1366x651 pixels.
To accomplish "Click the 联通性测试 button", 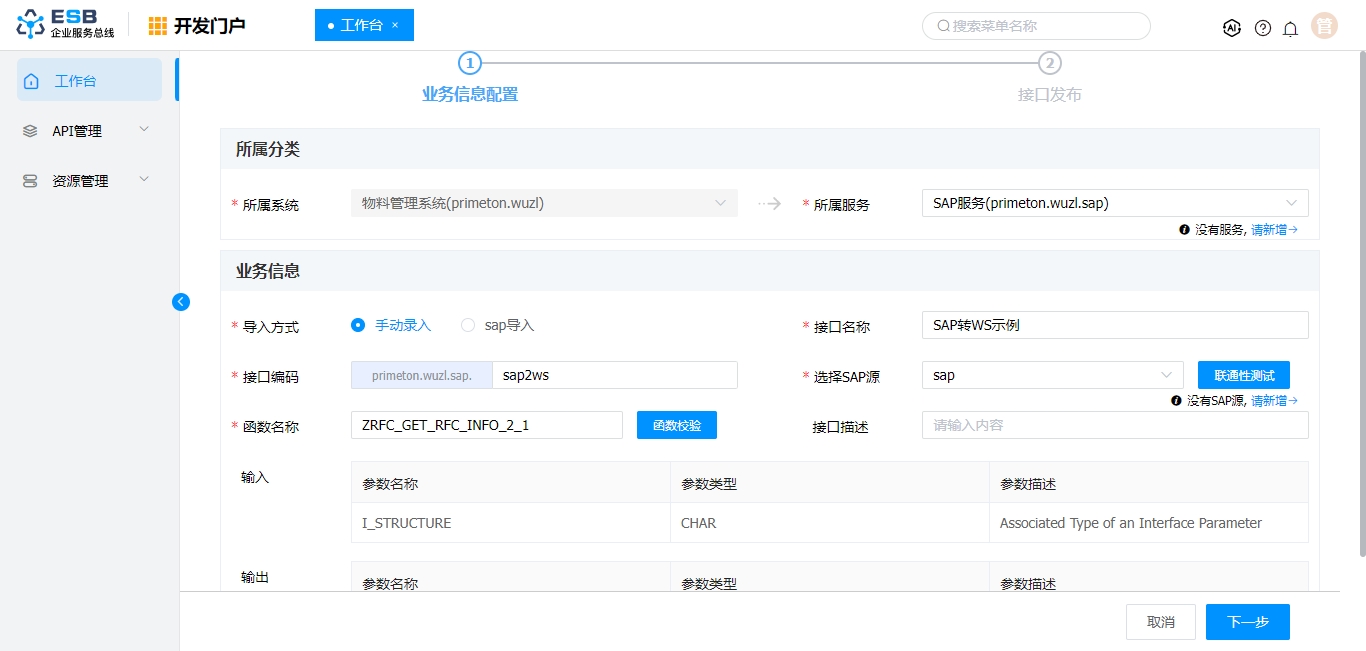I will click(x=1243, y=375).
